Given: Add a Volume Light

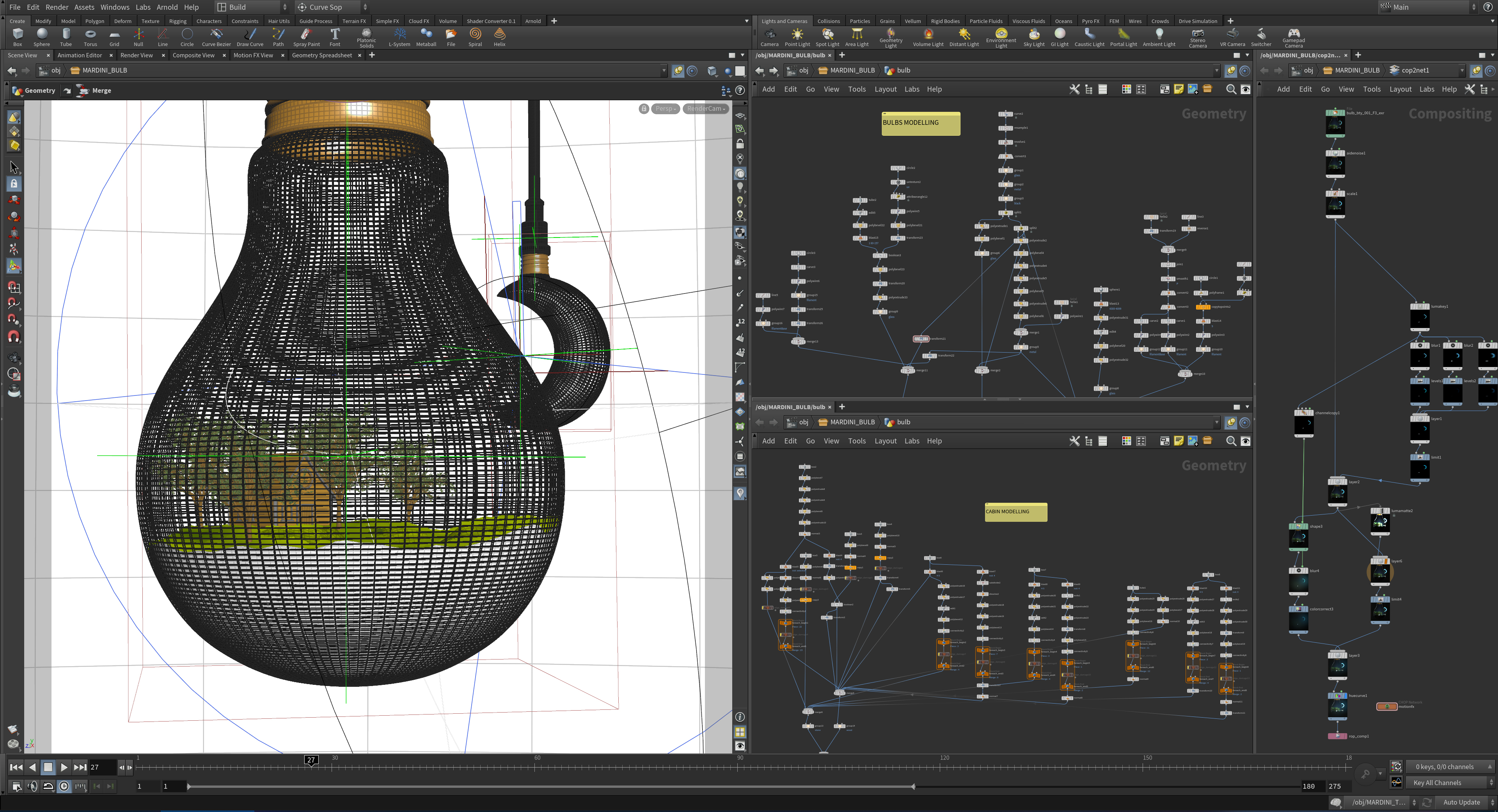Looking at the screenshot, I should [x=928, y=37].
